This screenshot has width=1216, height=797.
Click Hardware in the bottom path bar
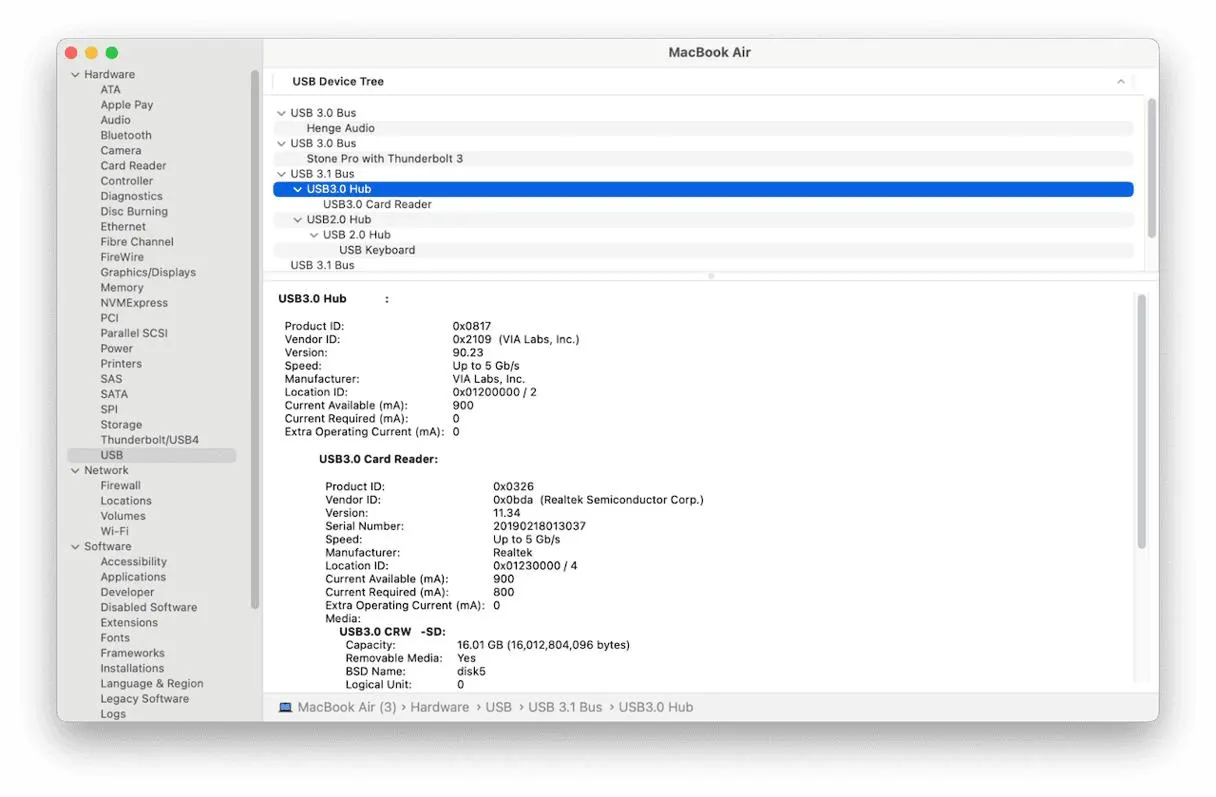[x=440, y=707]
